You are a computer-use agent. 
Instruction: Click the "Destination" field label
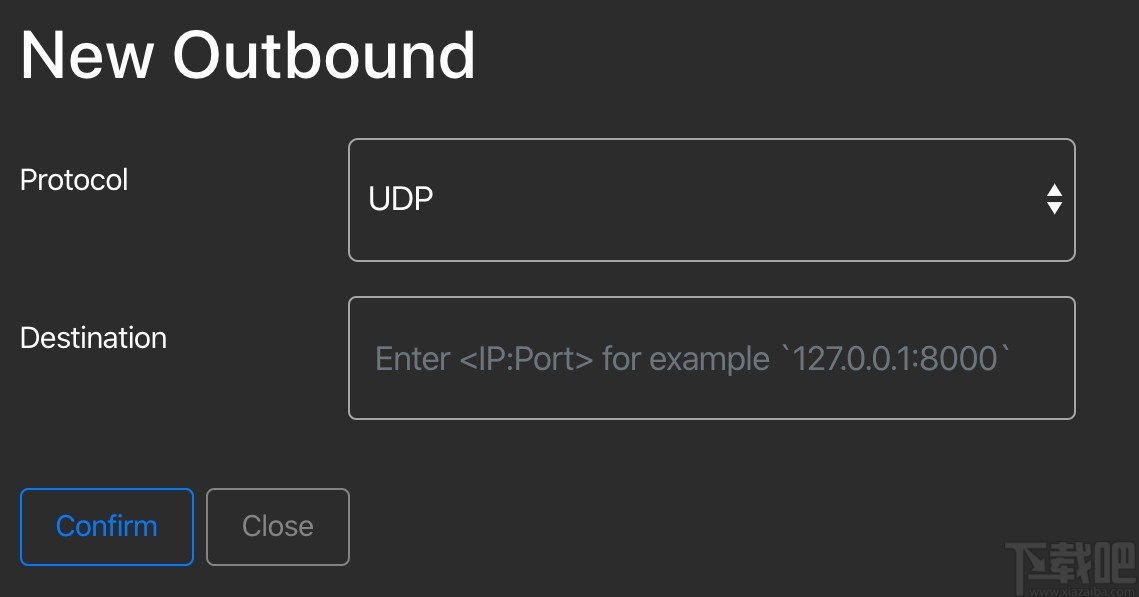[93, 338]
